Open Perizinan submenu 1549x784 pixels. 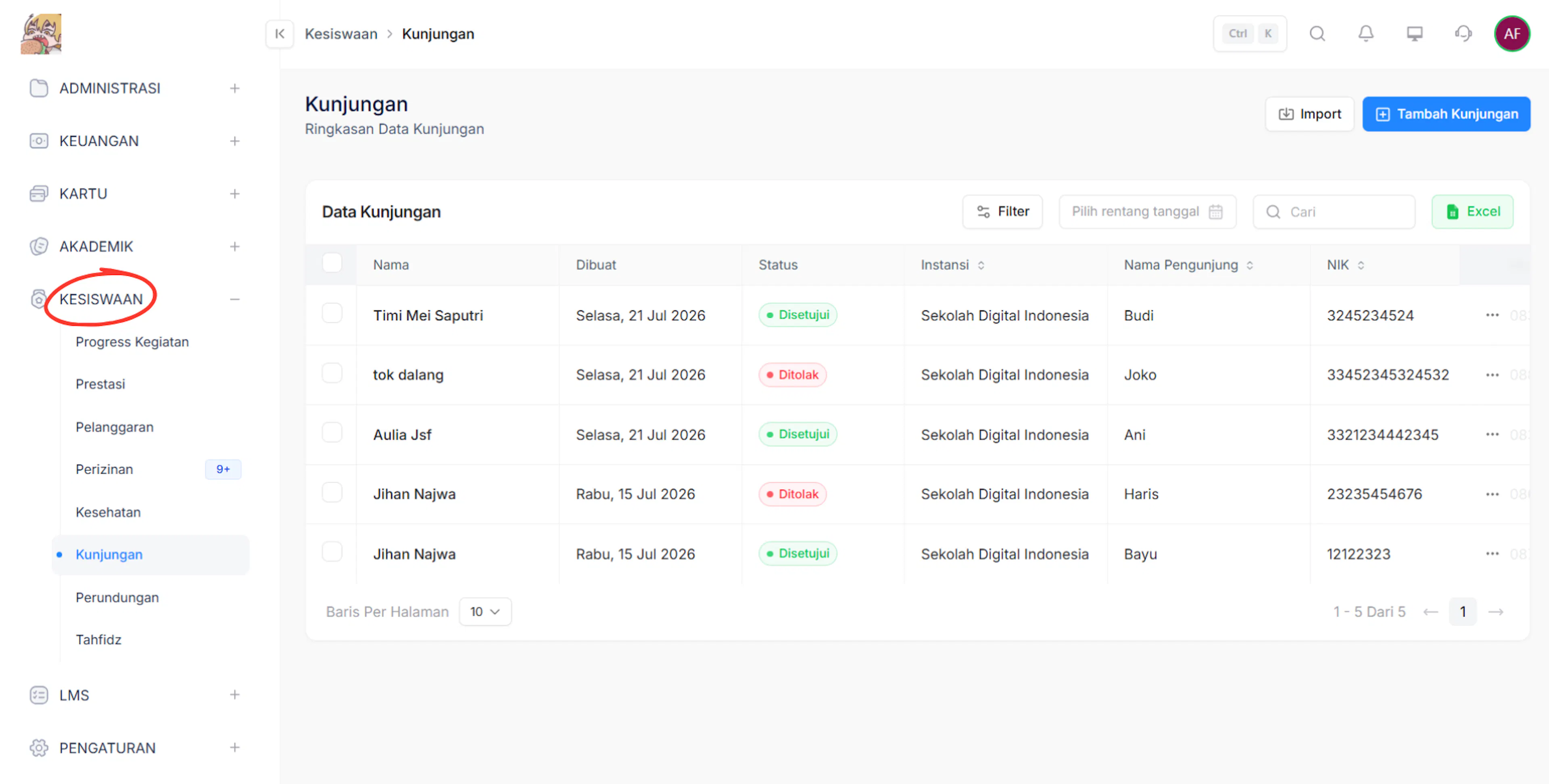pos(104,469)
